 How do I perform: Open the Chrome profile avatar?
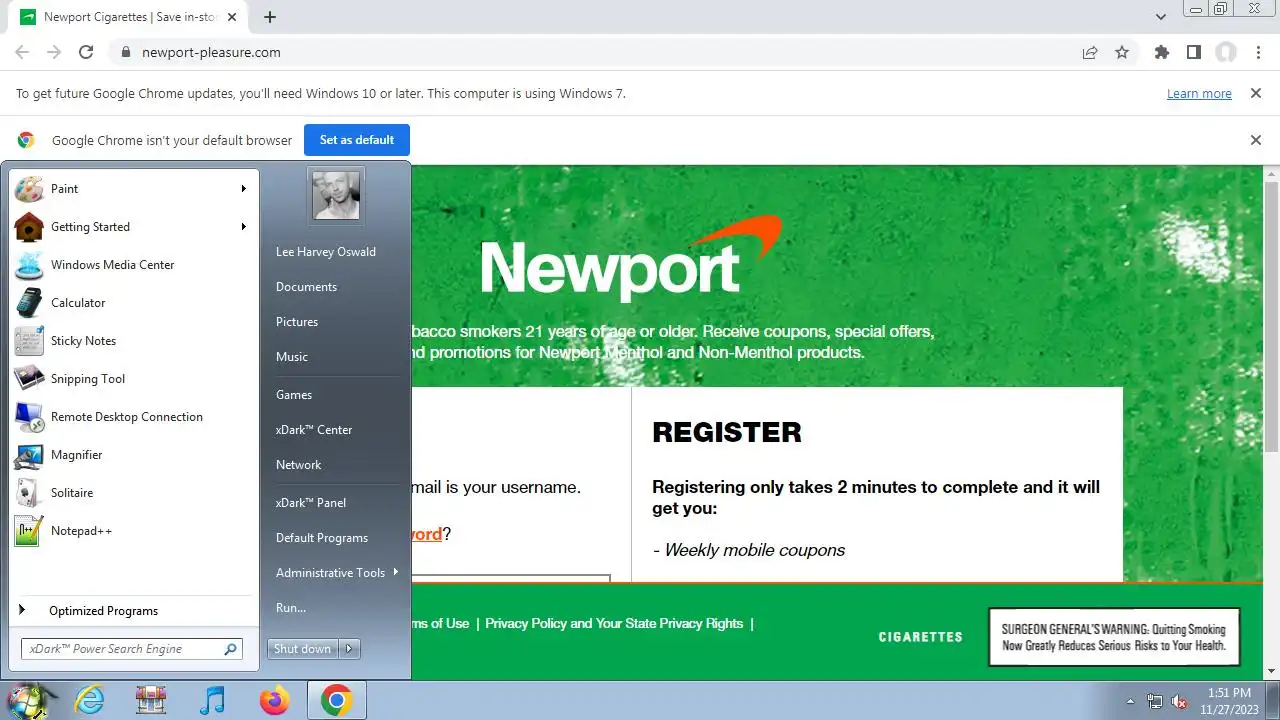(x=1226, y=52)
